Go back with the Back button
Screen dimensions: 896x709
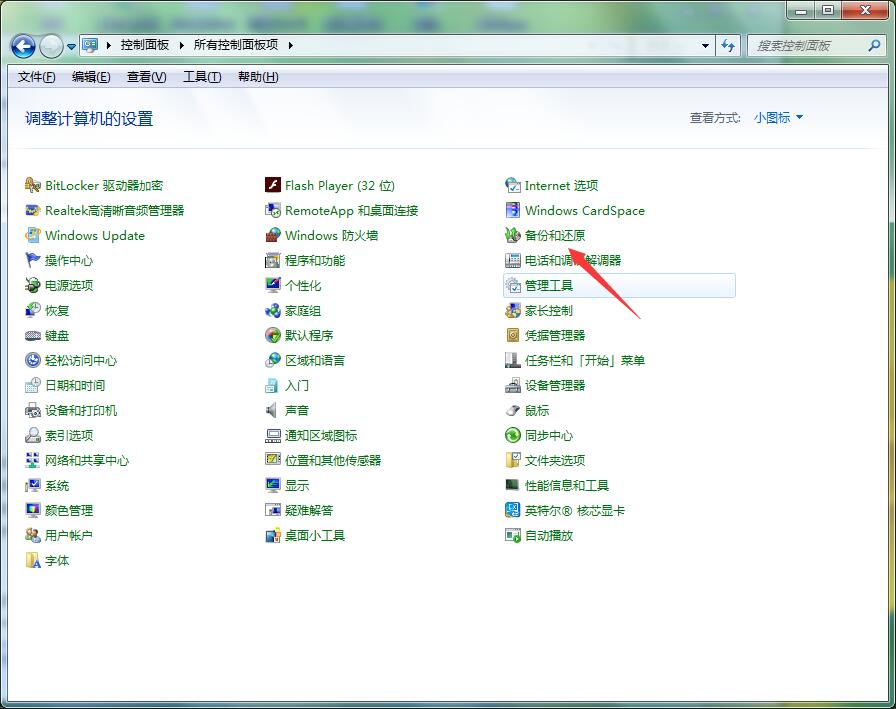tap(23, 46)
